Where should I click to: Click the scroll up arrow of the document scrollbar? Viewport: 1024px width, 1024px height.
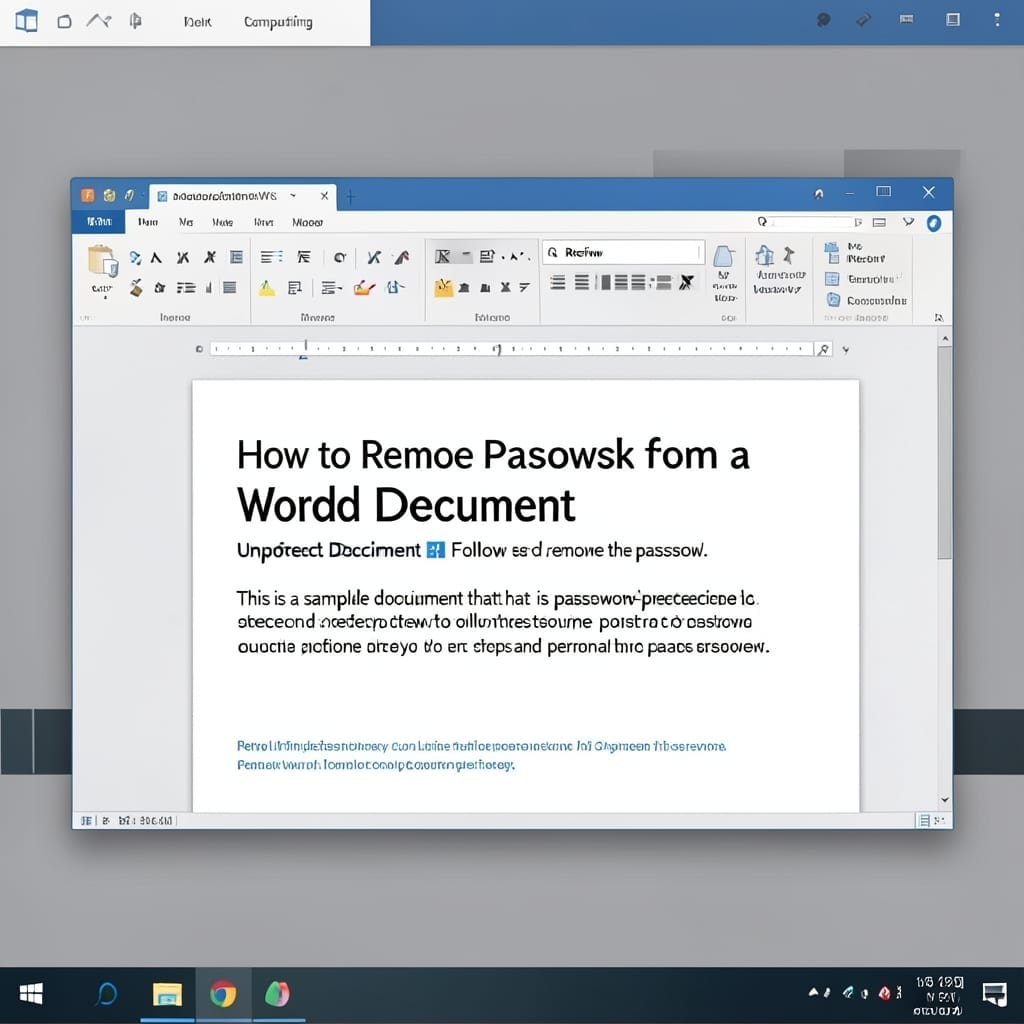click(944, 338)
